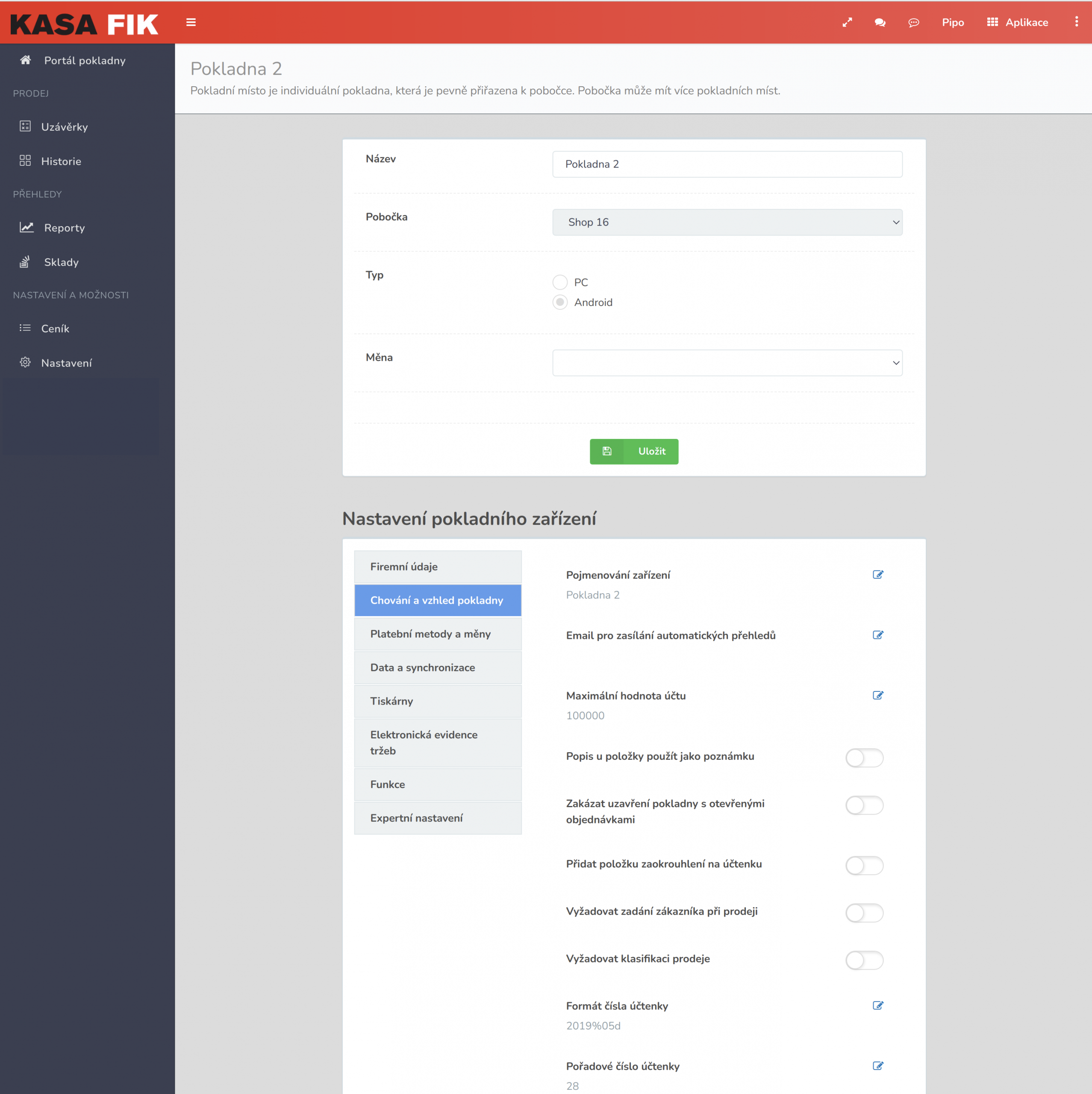Select Chování a vzhled pokladny tab

tap(438, 600)
